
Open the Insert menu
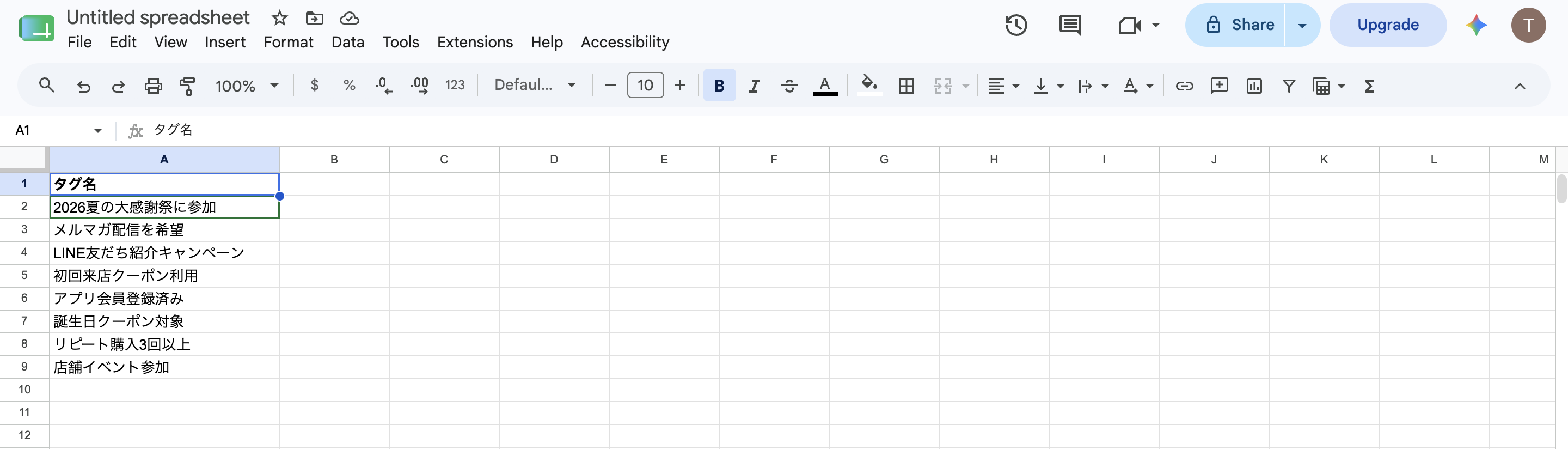[x=225, y=42]
